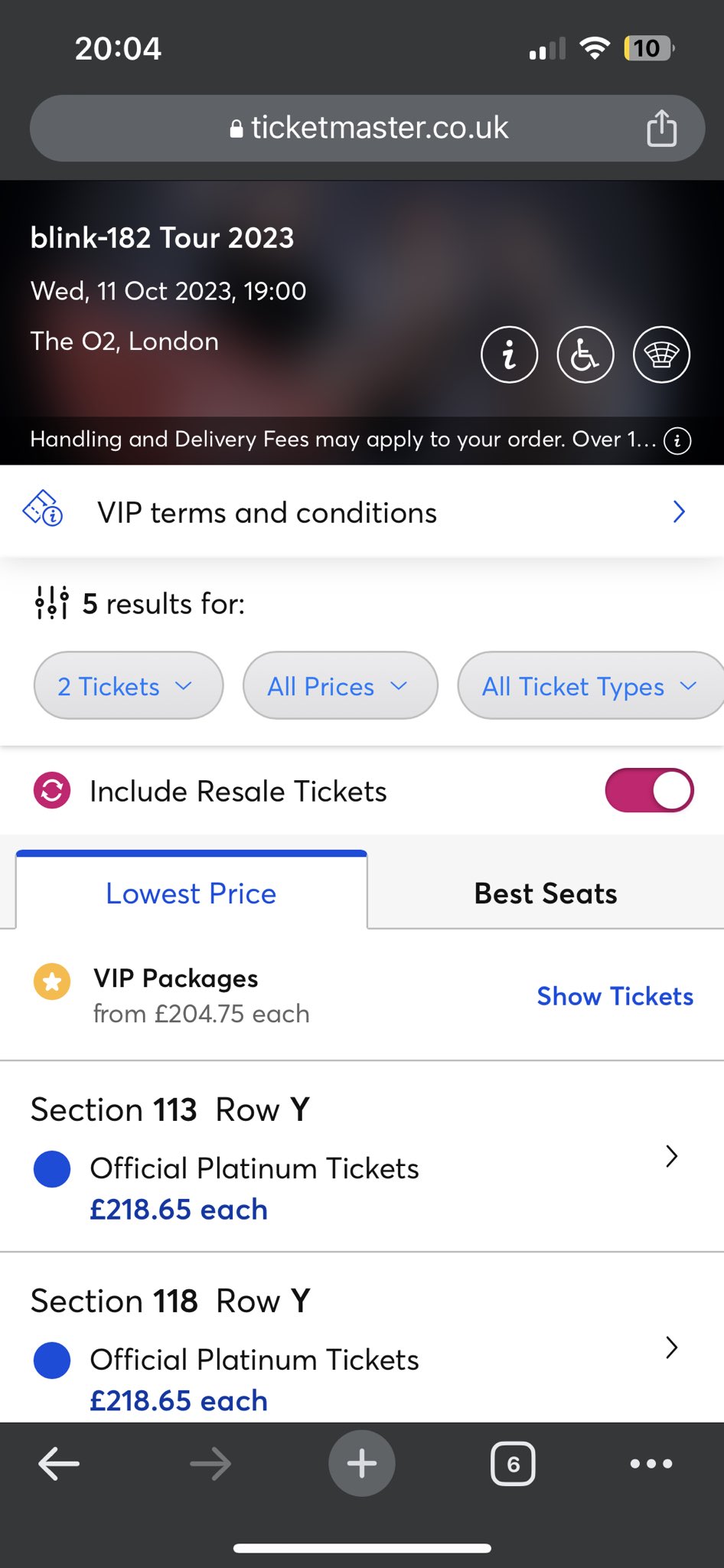Go back with the browser arrow
This screenshot has width=724, height=1568.
59,1463
